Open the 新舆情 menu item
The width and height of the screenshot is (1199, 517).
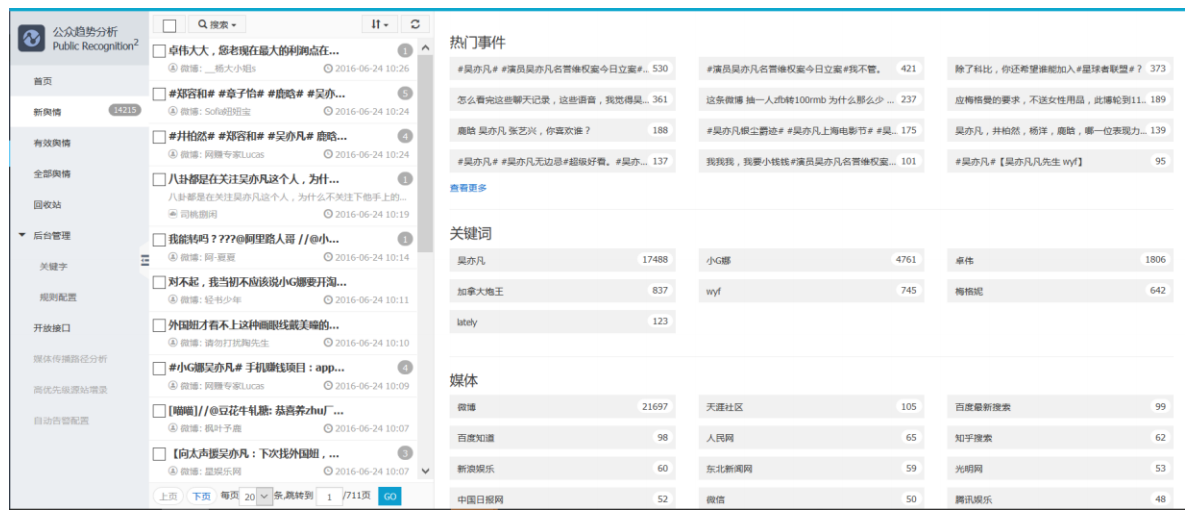click(47, 112)
